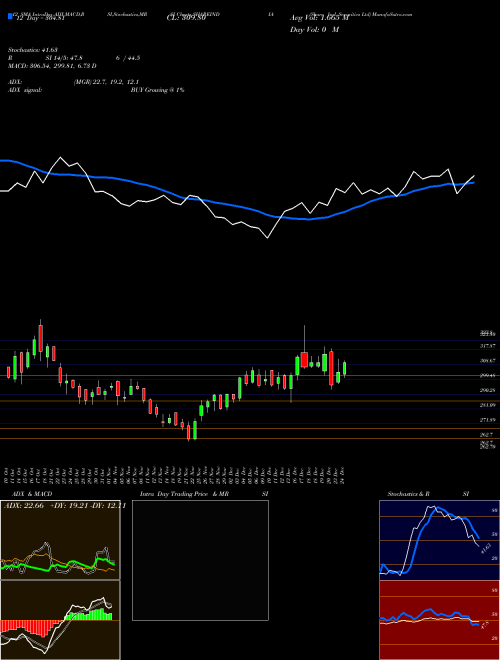Click the 317.87 price axis label
Screen dimensions: 500x660
[x=489, y=346]
